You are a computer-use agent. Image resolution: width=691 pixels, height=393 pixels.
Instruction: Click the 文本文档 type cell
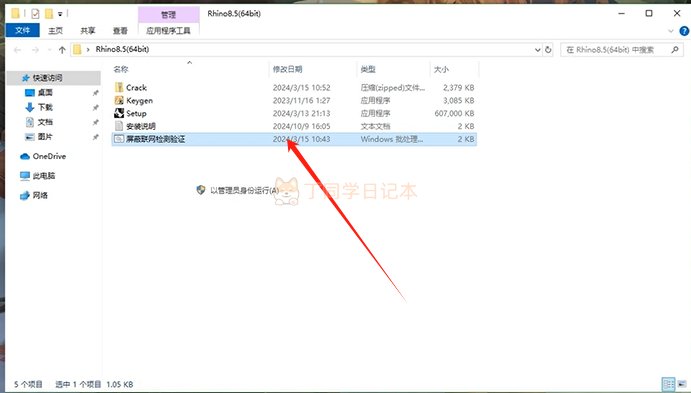pyautogui.click(x=375, y=126)
